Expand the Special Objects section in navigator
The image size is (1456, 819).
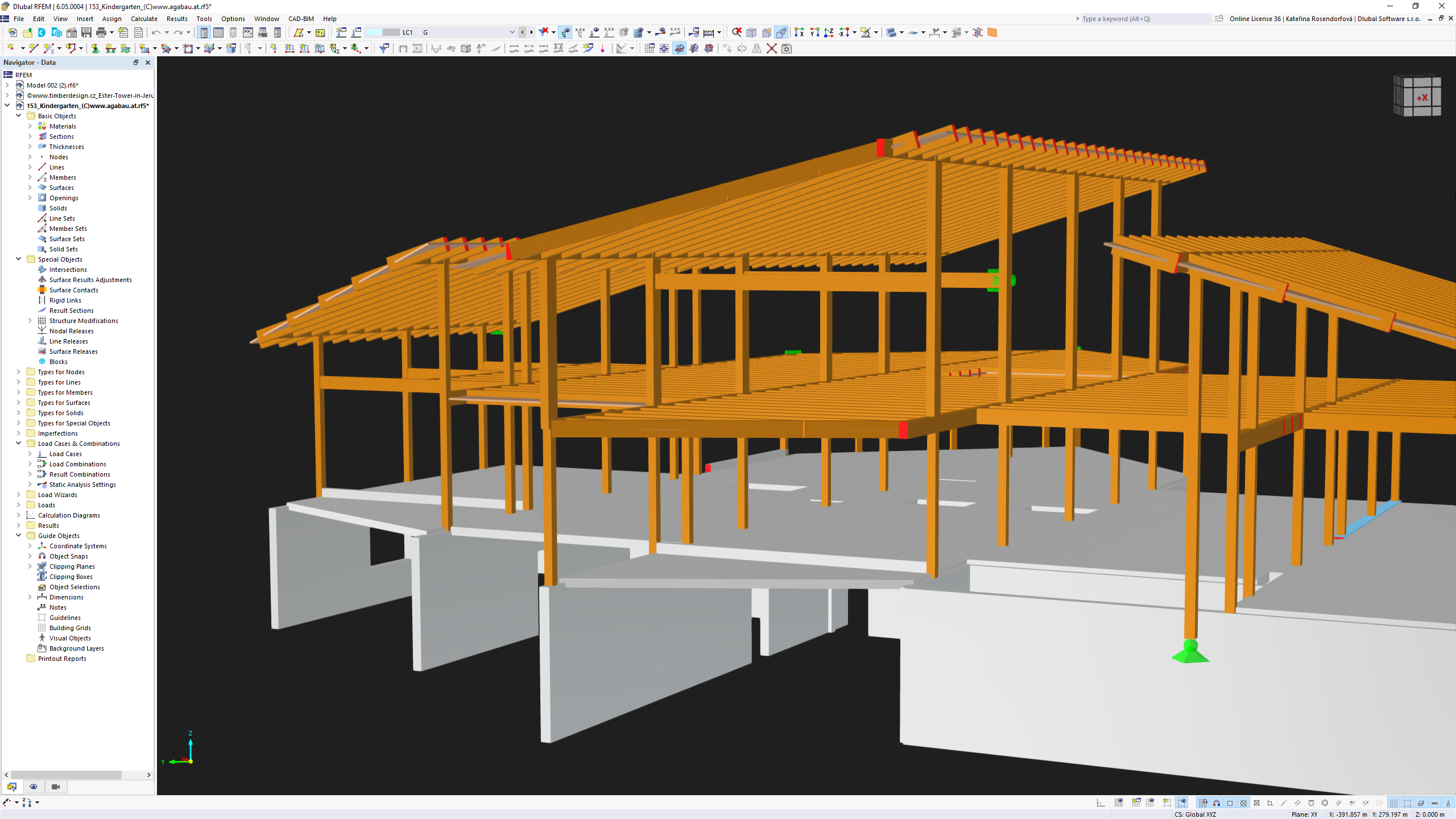coord(18,259)
